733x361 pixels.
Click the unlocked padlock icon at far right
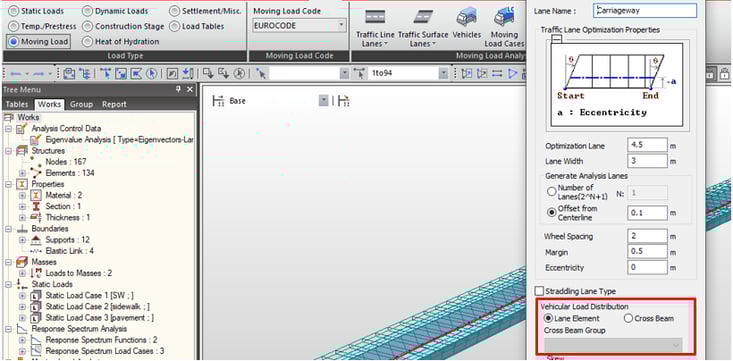click(724, 73)
